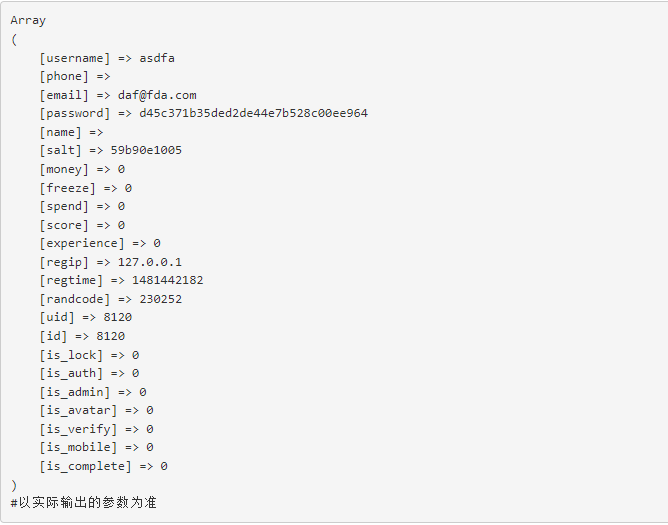Click the regtime value 1481442182
Viewport: 668px width, 525px height.
[x=167, y=280]
